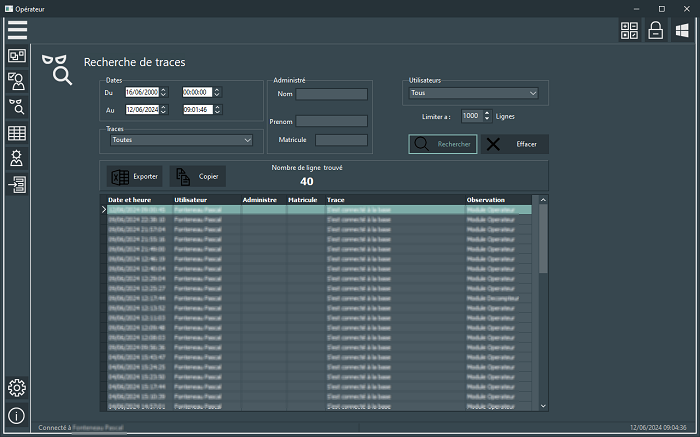Expand the Traces dropdown showing Toutes

(x=181, y=140)
